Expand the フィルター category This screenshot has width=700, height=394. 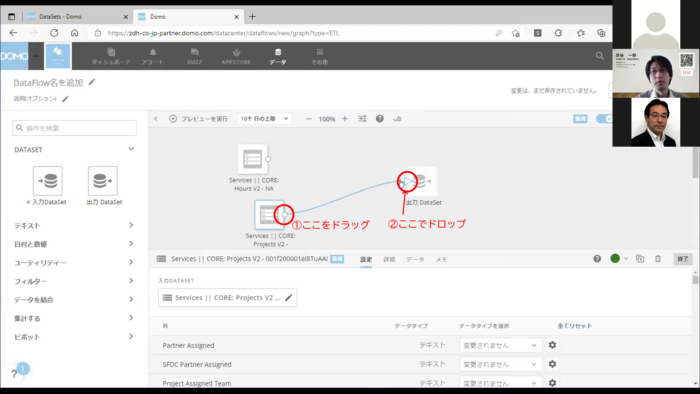coord(74,281)
